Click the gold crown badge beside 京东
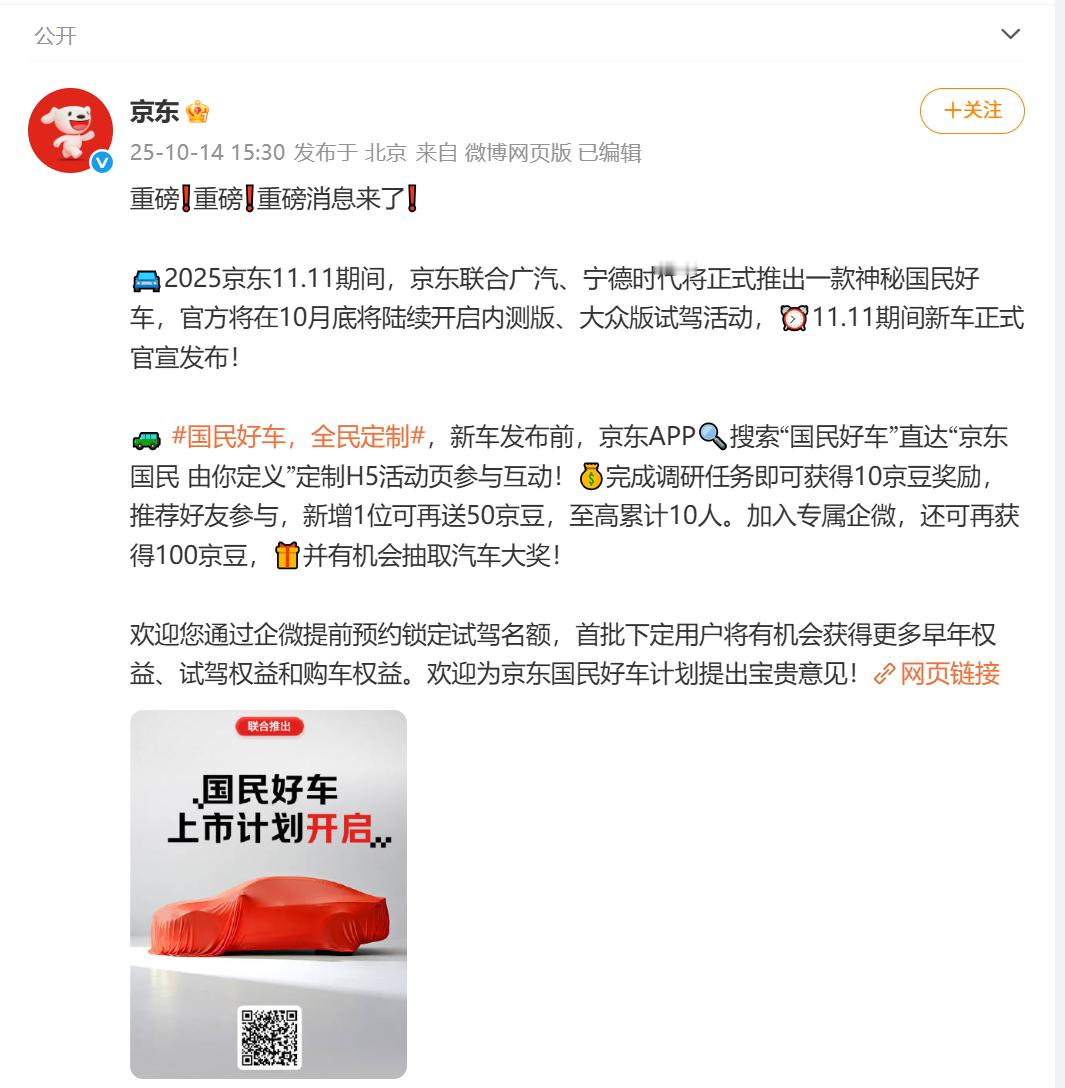Image resolution: width=1065 pixels, height=1088 pixels. tap(198, 112)
